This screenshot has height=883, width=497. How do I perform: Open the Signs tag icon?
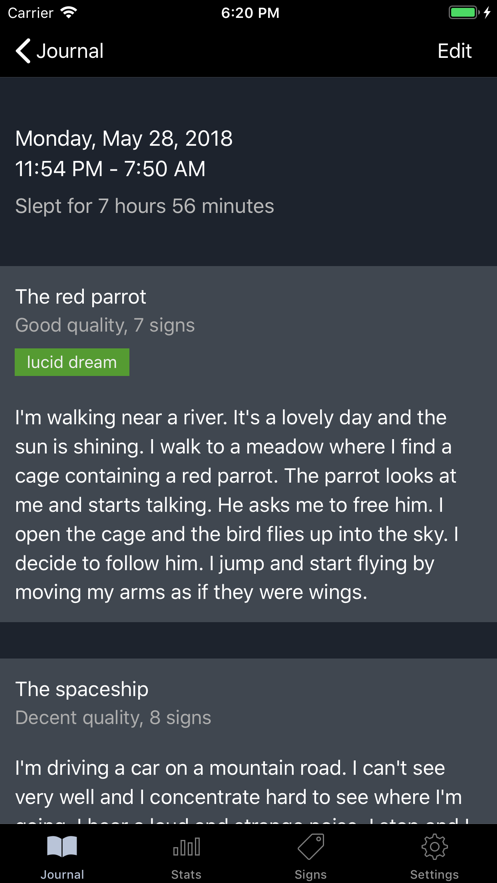point(311,846)
